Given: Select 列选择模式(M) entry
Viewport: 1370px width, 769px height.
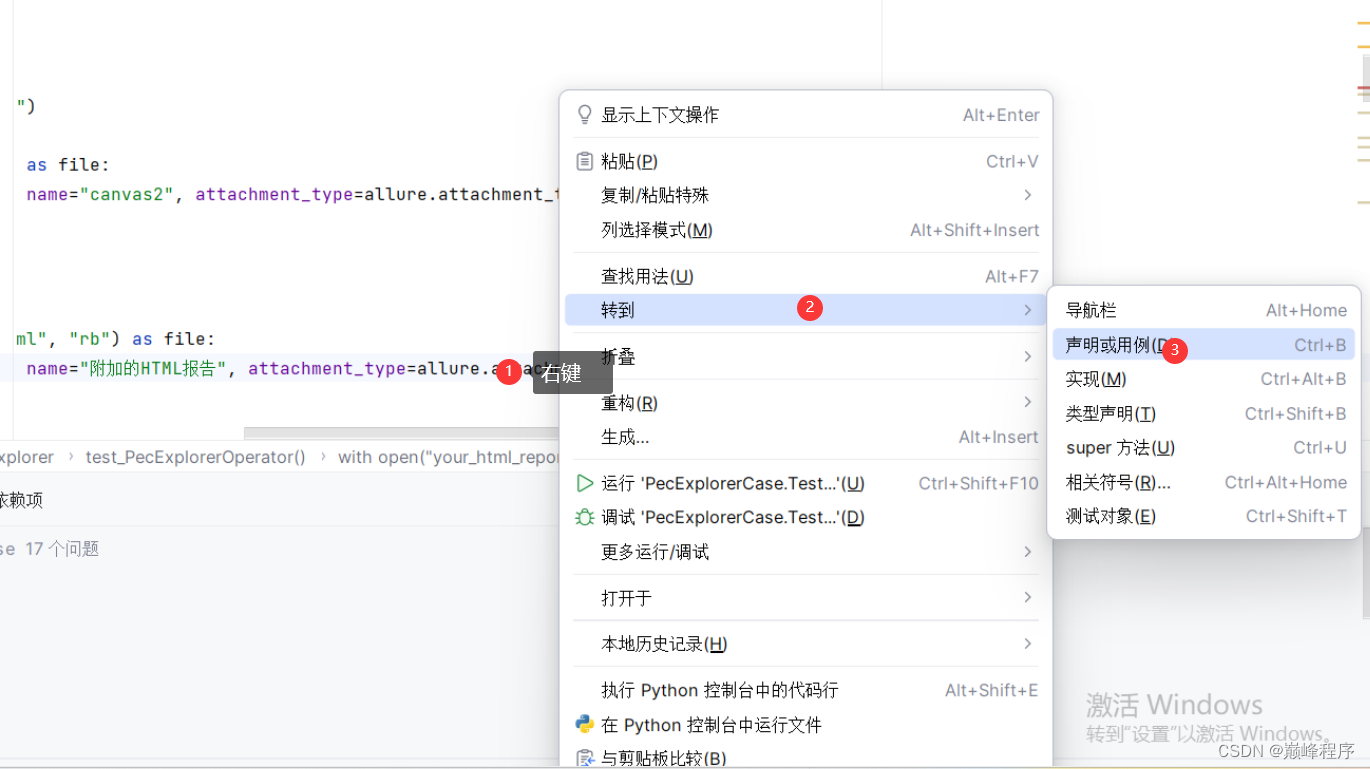Looking at the screenshot, I should (x=806, y=230).
